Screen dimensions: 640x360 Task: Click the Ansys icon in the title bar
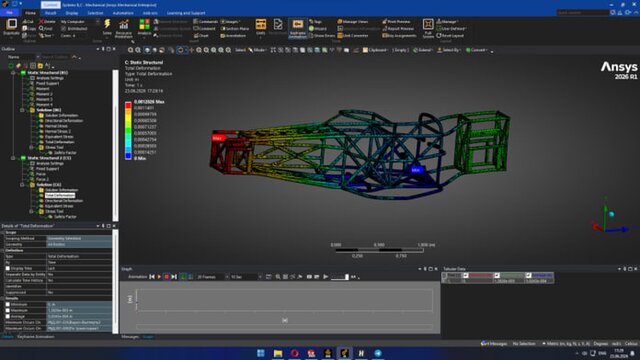[x=5, y=4]
